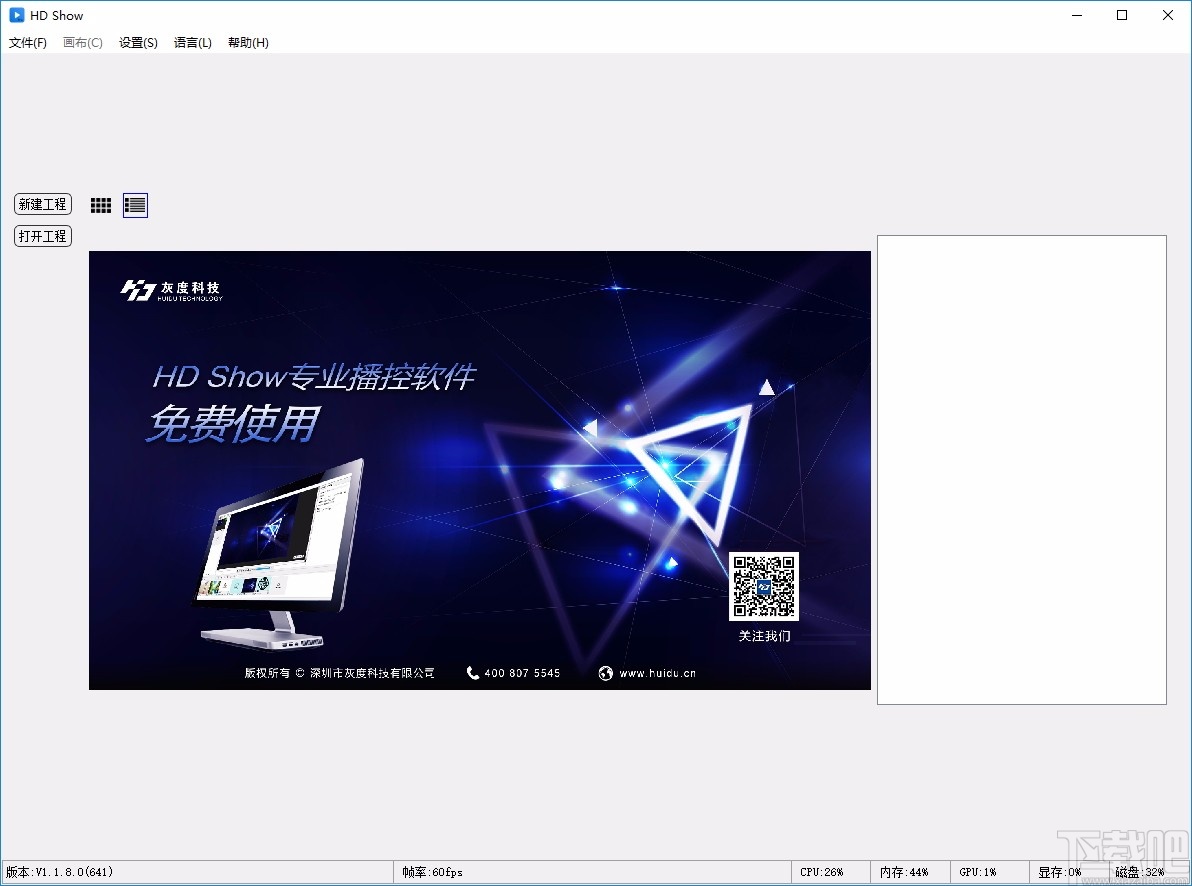Click the 显存 video memory indicator
Screen dimensions: 1192x886
pos(1058,872)
